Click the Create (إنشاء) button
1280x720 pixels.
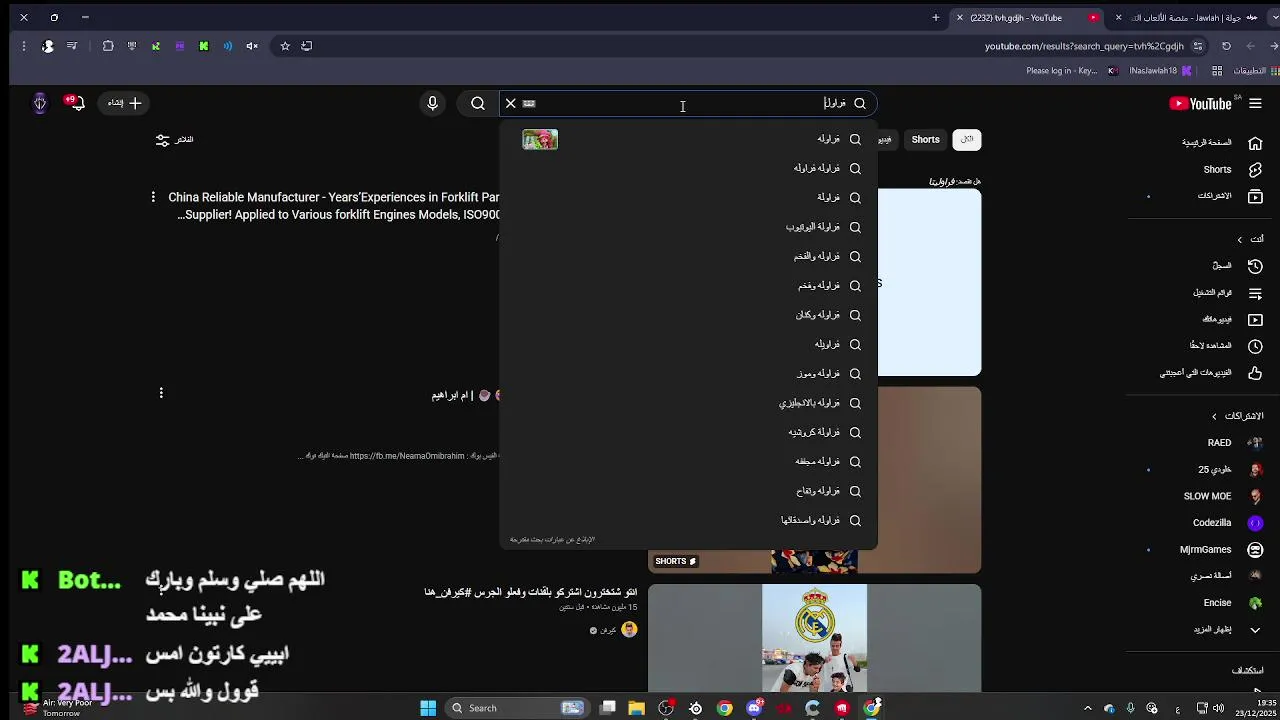124,103
